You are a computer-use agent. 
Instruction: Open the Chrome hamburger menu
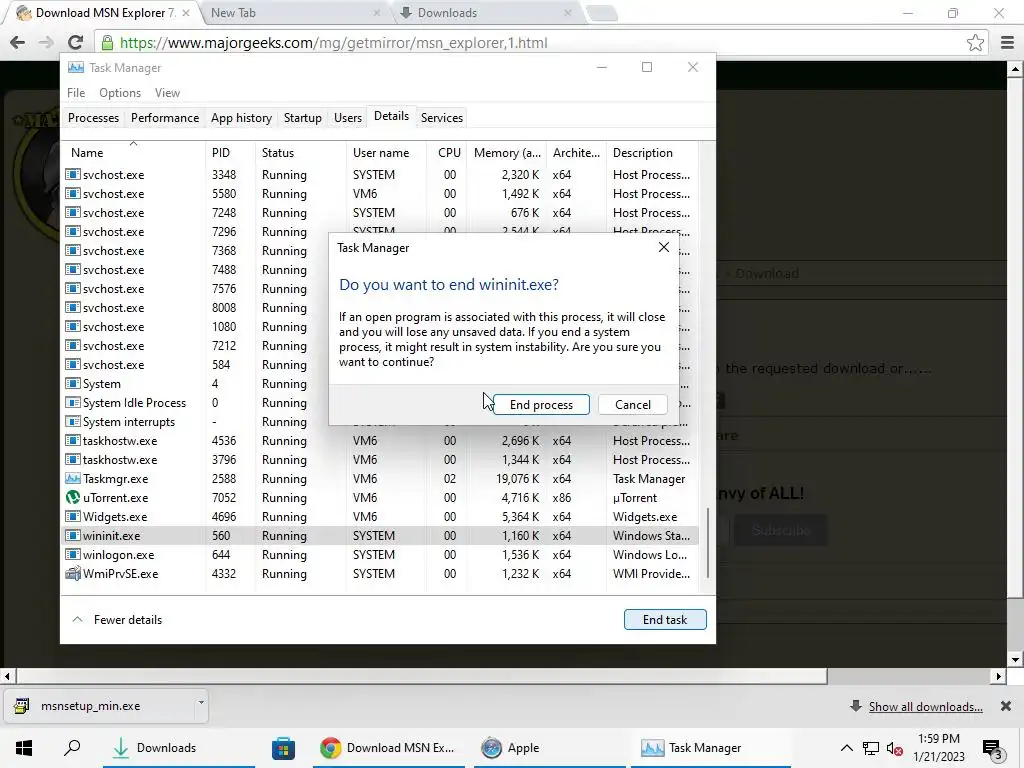[1008, 42]
